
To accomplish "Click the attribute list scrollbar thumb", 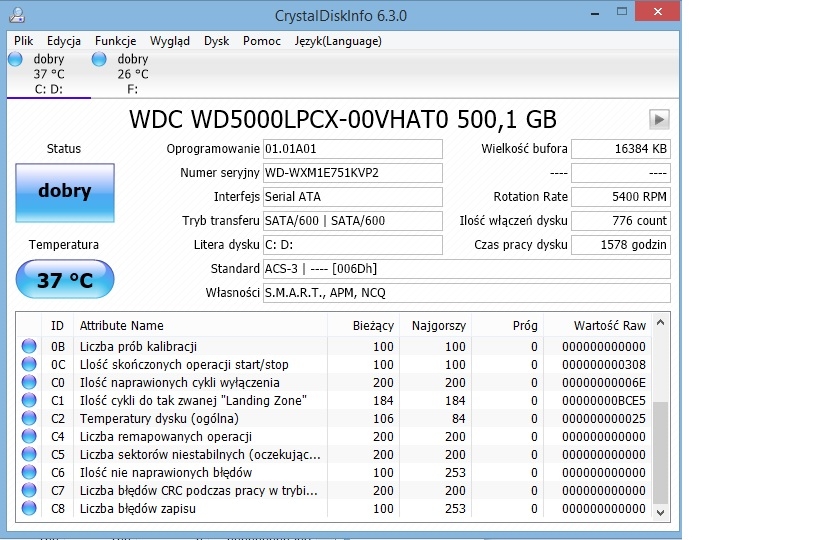I will point(660,453).
